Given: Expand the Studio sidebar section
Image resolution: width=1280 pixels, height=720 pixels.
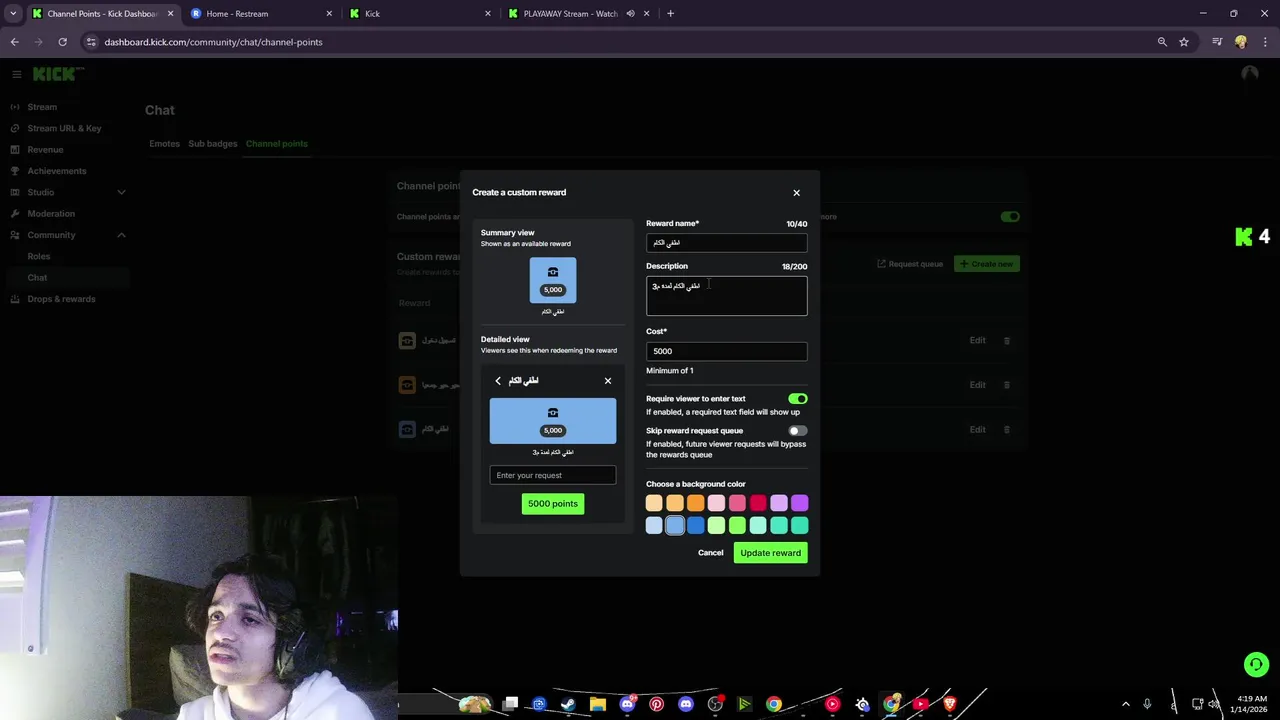Looking at the screenshot, I should click(x=68, y=192).
